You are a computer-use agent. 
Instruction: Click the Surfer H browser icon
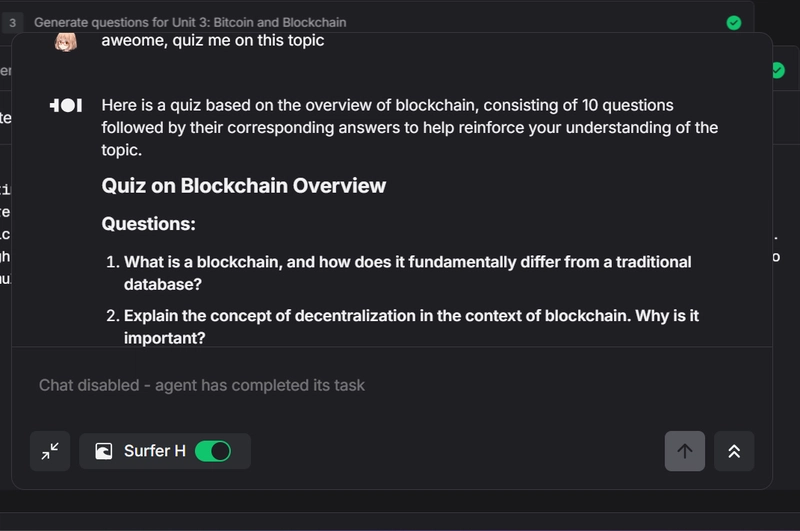pos(104,451)
